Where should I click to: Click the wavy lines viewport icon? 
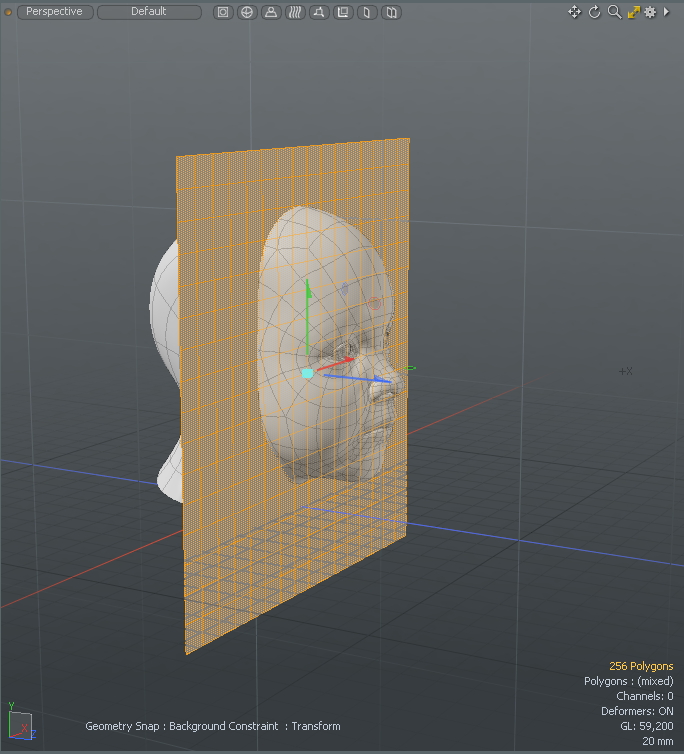pos(295,13)
